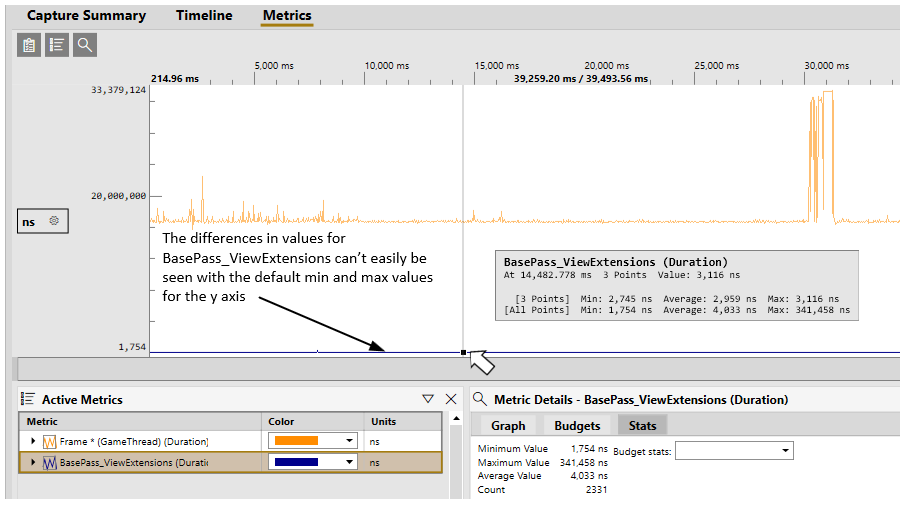
Task: Click the Units column header
Action: (x=403, y=422)
